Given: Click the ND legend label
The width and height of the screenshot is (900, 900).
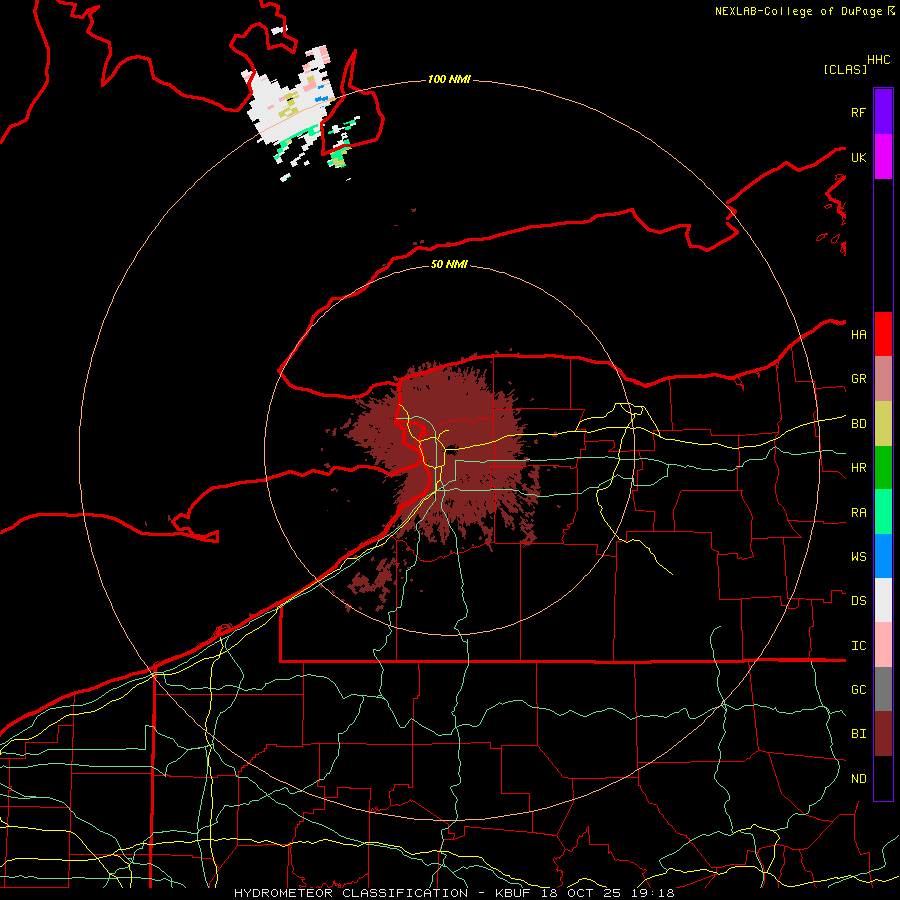Looking at the screenshot, I should pos(858,779).
